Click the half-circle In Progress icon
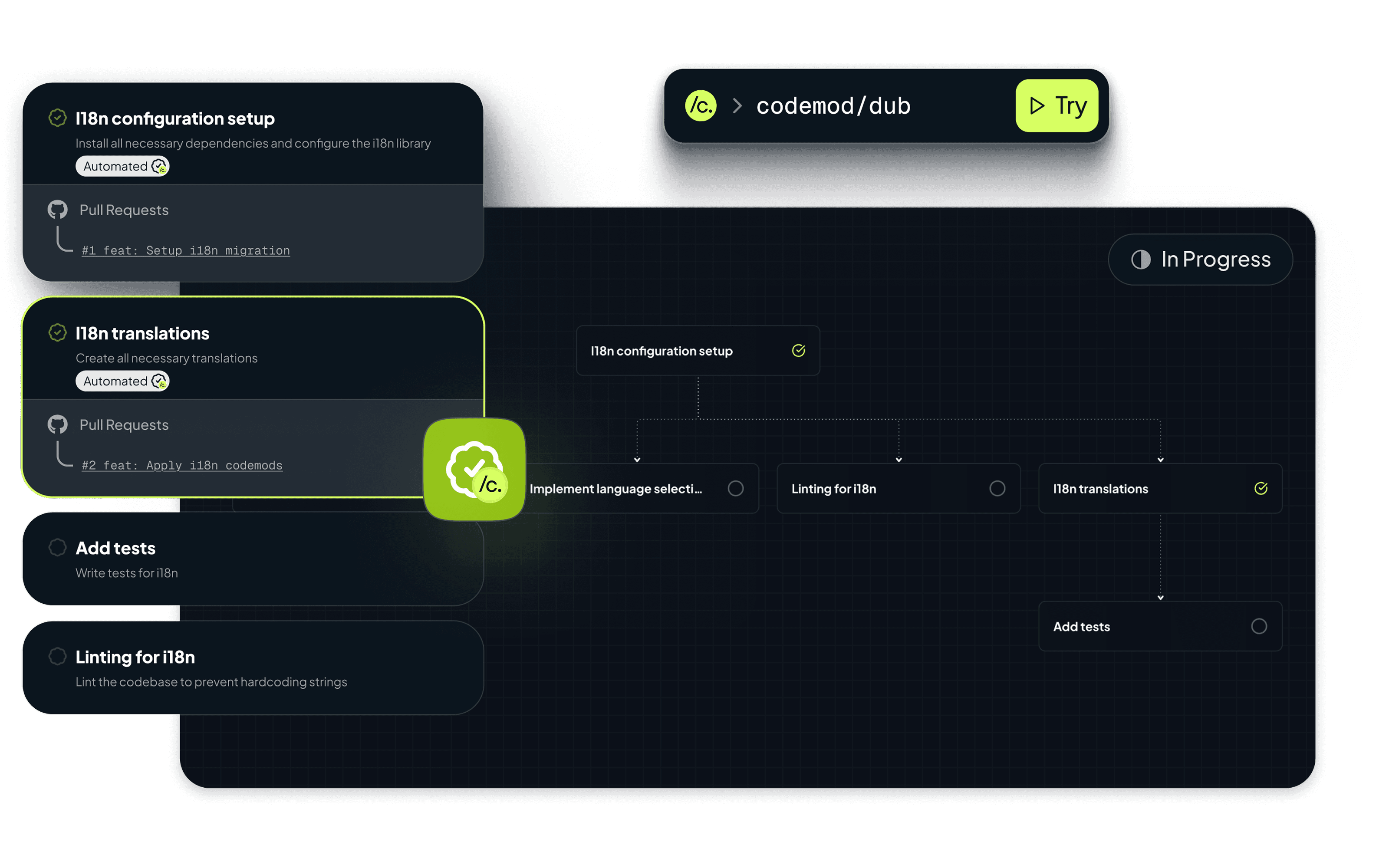1389x868 pixels. tap(1140, 260)
